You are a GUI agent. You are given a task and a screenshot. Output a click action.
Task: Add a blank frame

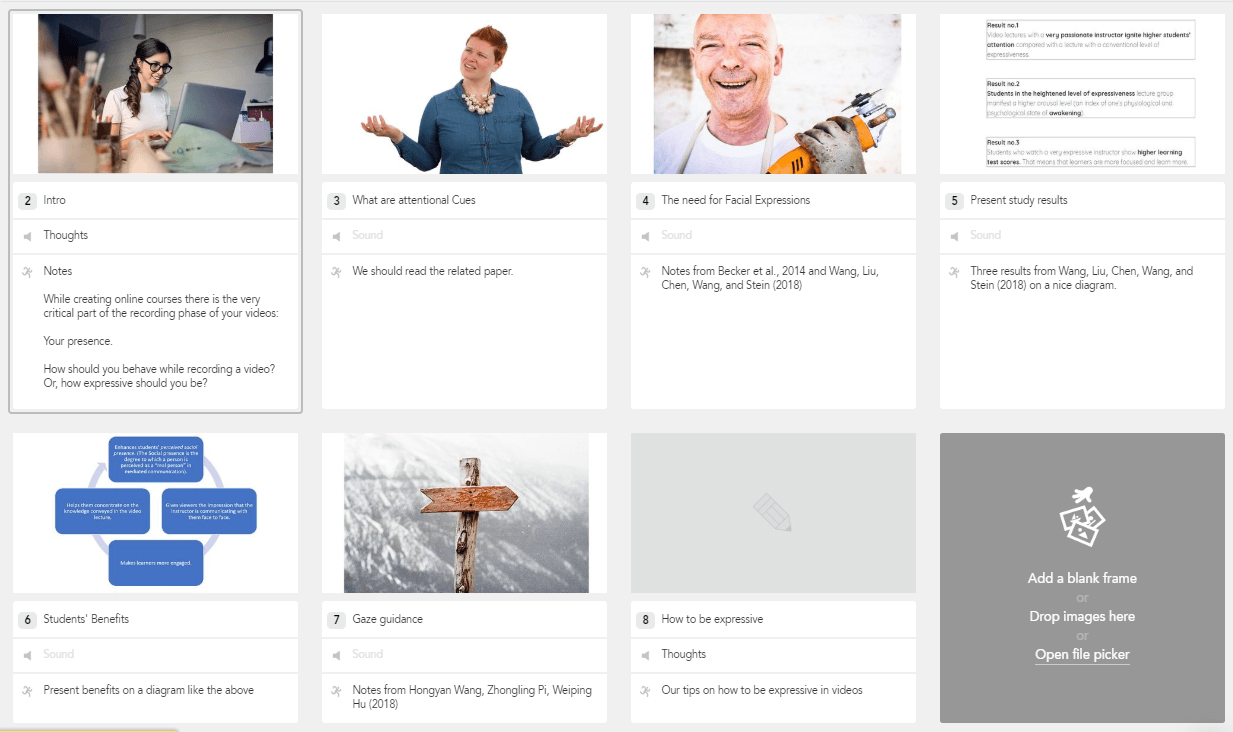1082,578
